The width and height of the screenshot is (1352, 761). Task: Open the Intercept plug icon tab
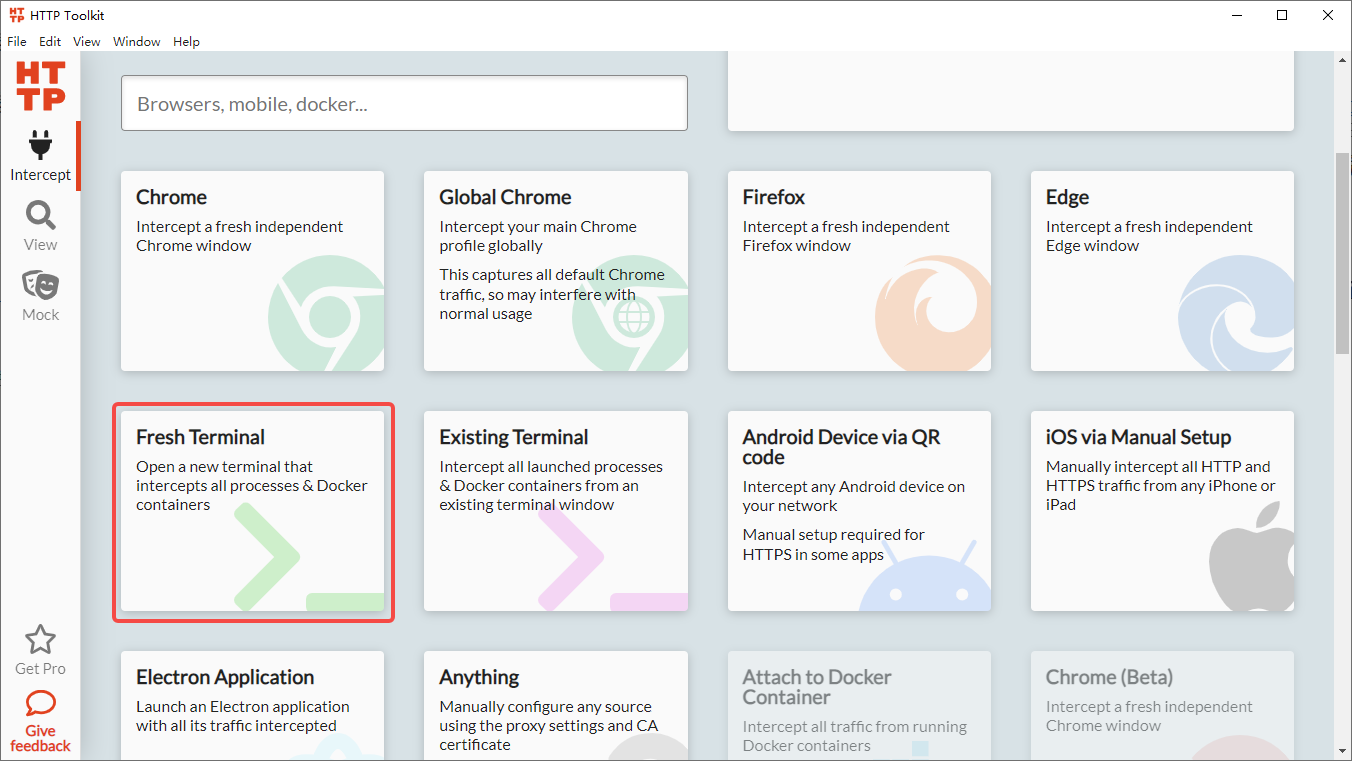[40, 156]
